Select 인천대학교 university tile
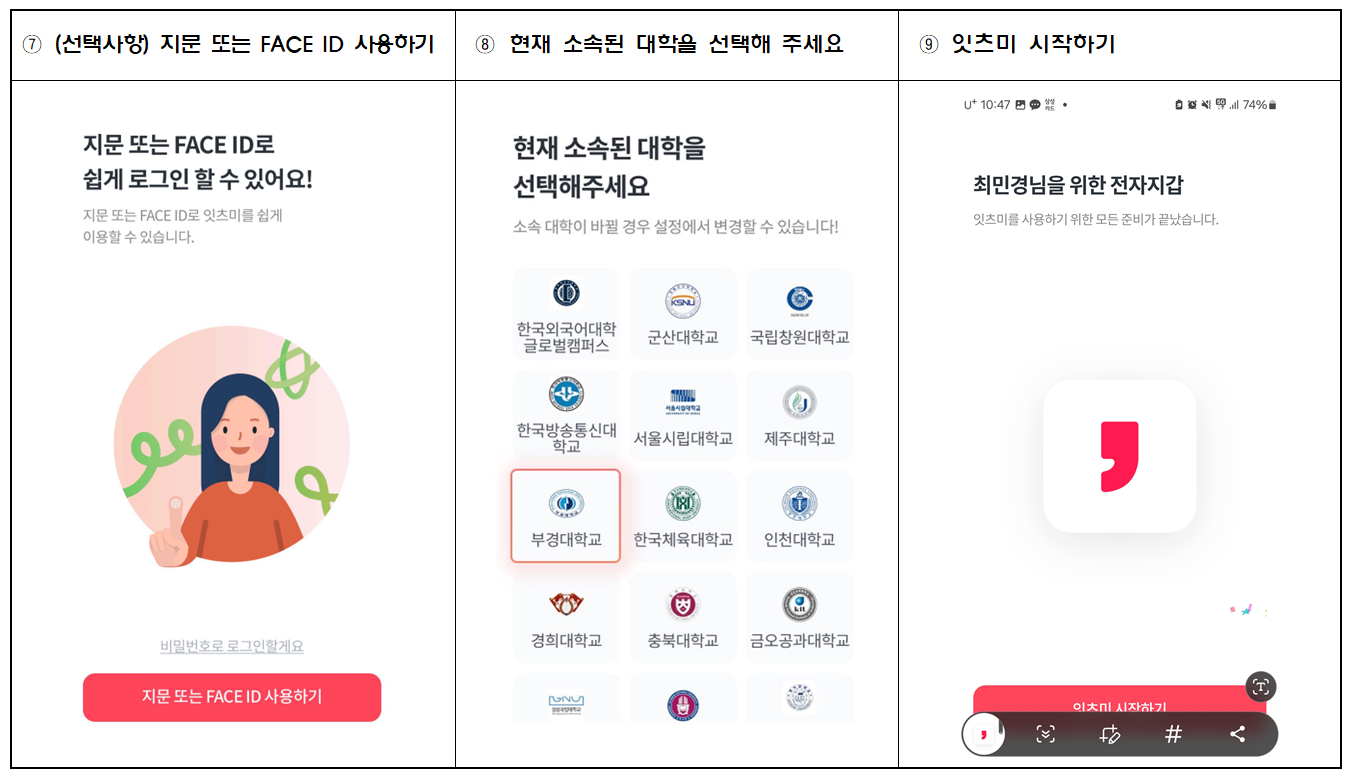This screenshot has width=1353, height=777. [799, 516]
